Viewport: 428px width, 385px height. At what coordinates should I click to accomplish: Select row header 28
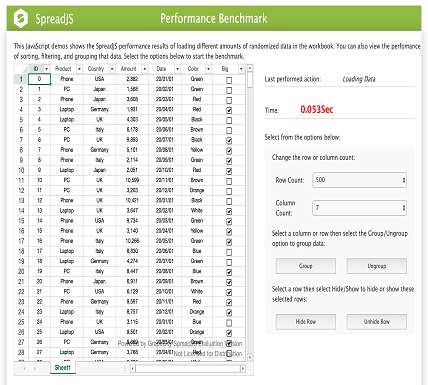(x=21, y=352)
